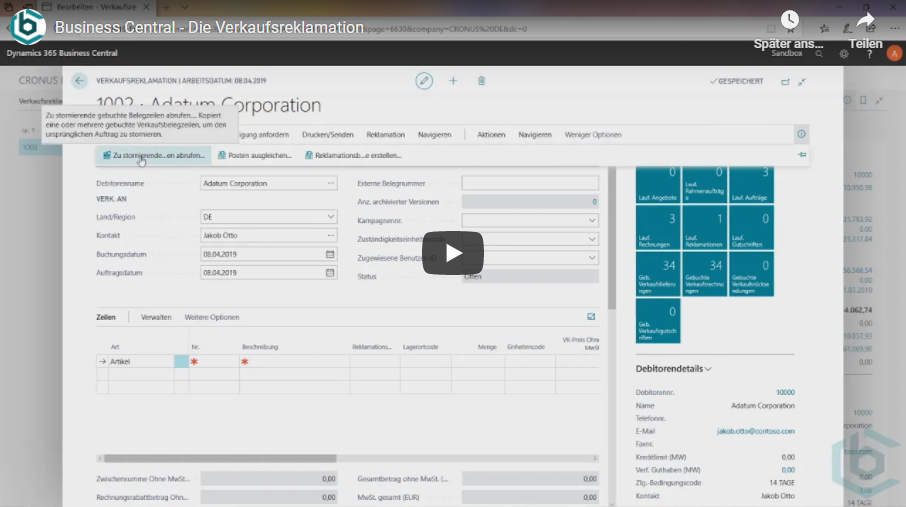Open the Geb. Verkaufsgutschriften tile

pos(658,321)
